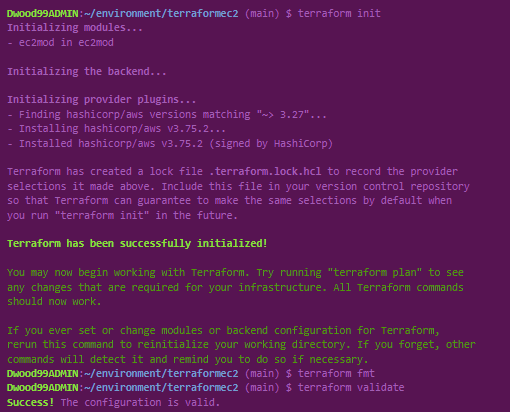Click 'rerun this command to reinitialize' line
The width and height of the screenshot is (510, 412).
point(241,345)
